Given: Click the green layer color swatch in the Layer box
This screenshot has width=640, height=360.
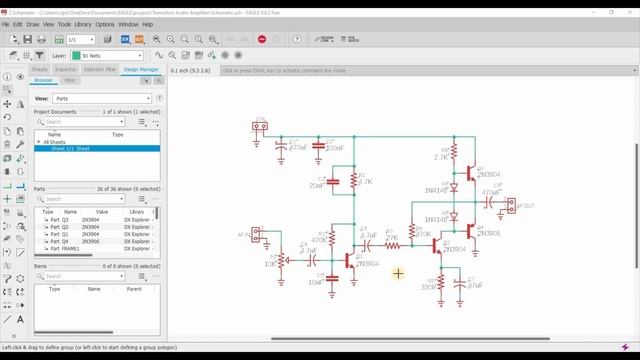Looking at the screenshot, I should click(76, 56).
